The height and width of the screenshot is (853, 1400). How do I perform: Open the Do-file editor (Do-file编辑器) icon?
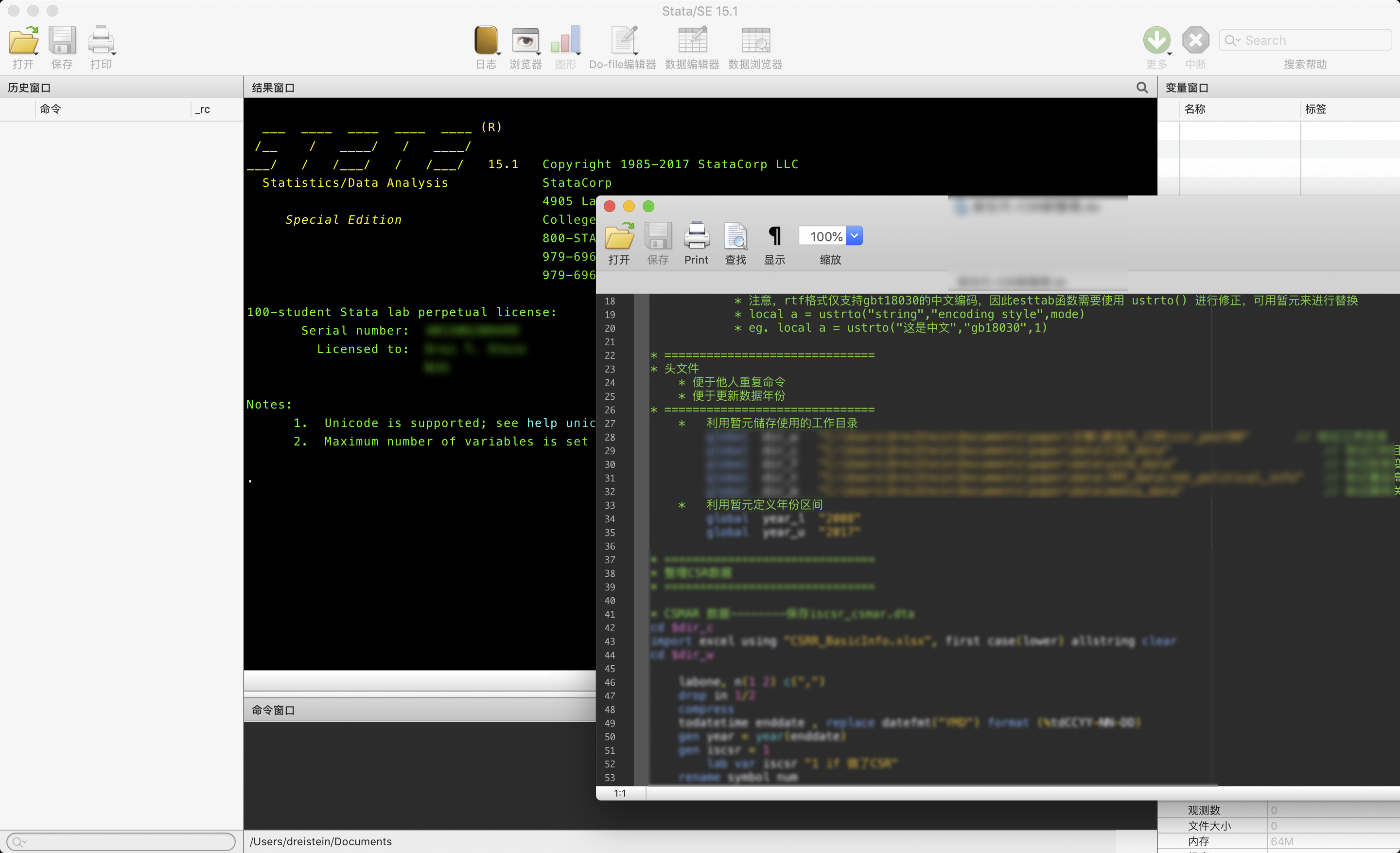(623, 41)
